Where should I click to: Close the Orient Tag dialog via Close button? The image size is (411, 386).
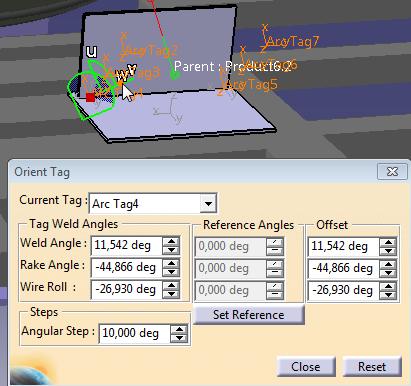click(306, 367)
